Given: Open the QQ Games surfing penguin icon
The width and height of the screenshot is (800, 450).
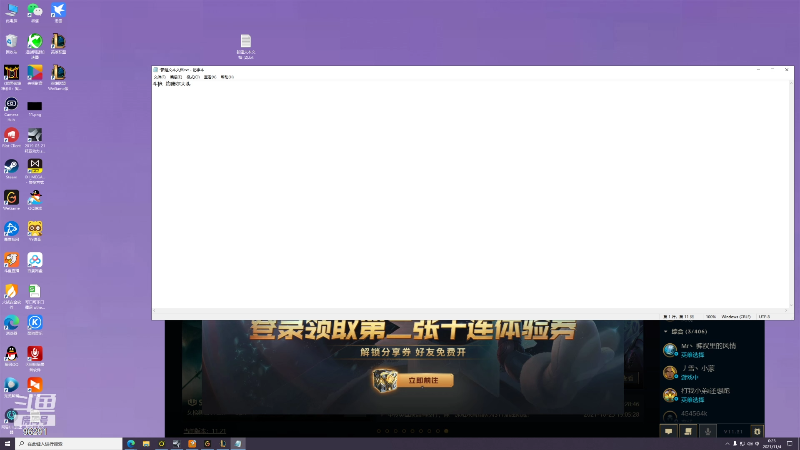Looking at the screenshot, I should point(35,199).
